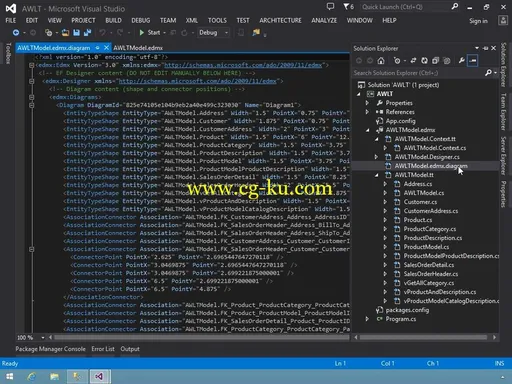Collapse the AWLTModel.Context.tt node
Viewport: 512px width, 384px height.
377,139
